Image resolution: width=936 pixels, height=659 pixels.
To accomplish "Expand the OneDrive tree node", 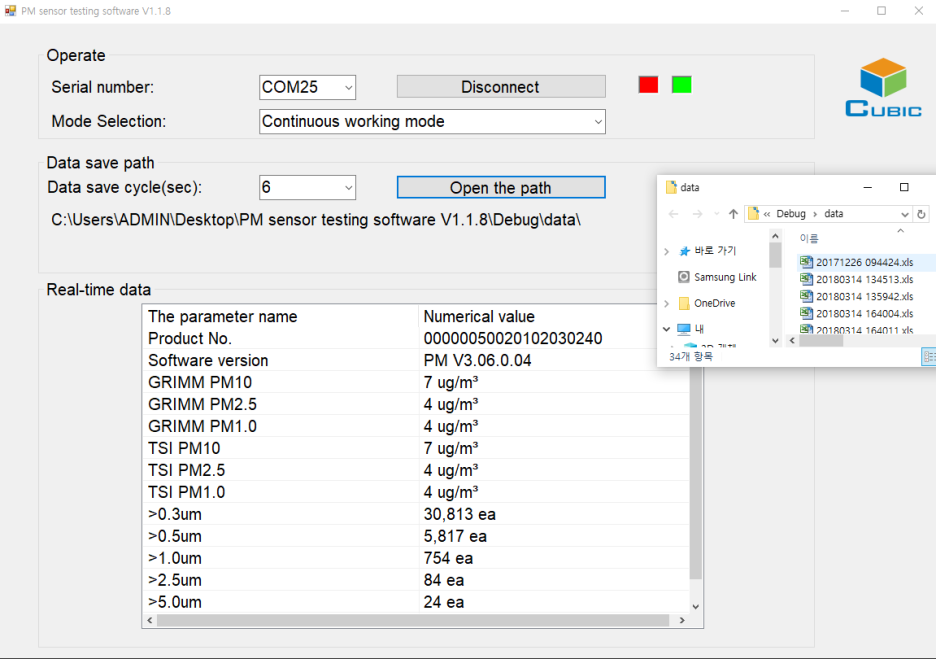I will pyautogui.click(x=667, y=303).
